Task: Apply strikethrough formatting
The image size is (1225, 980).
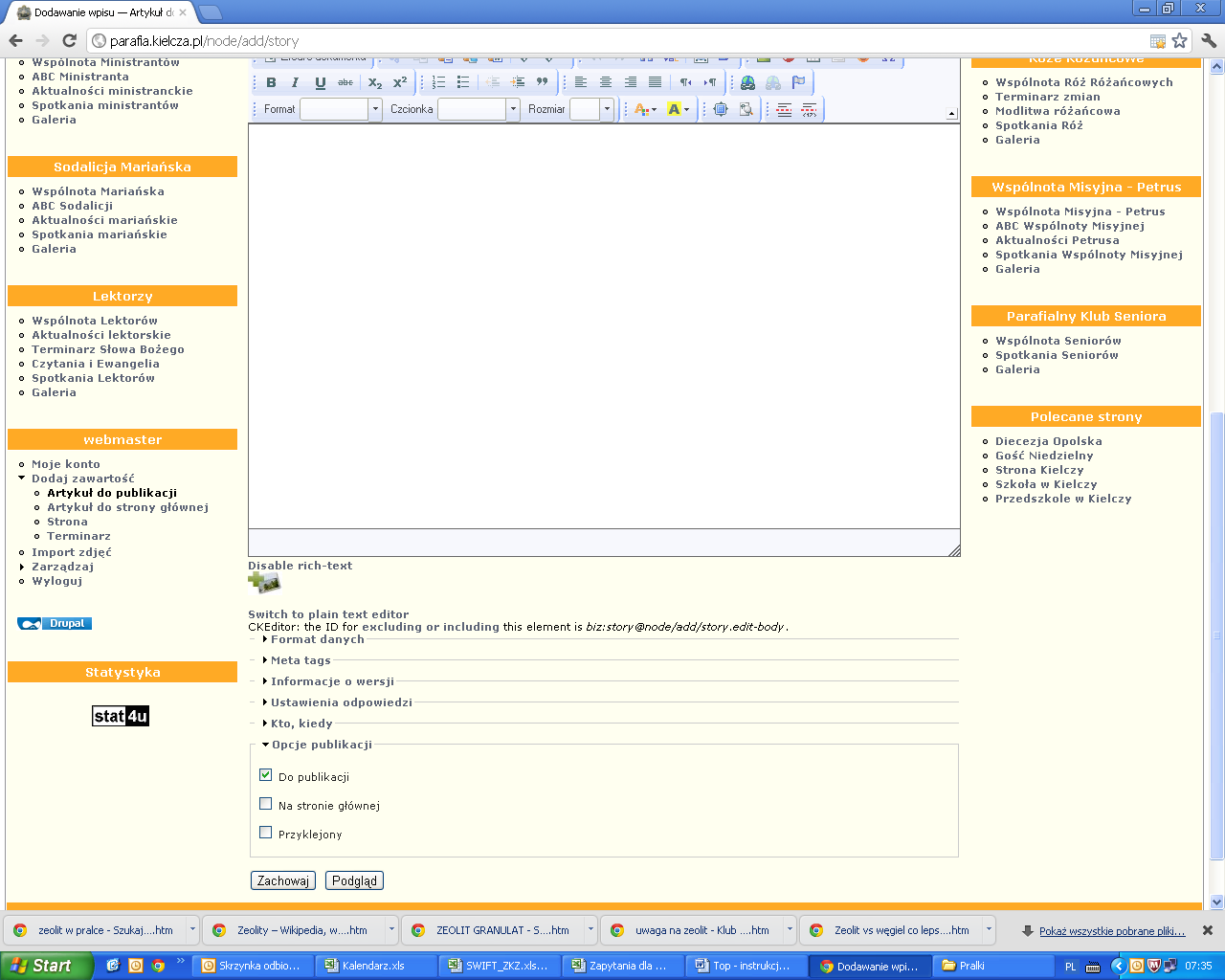Action: tap(345, 82)
